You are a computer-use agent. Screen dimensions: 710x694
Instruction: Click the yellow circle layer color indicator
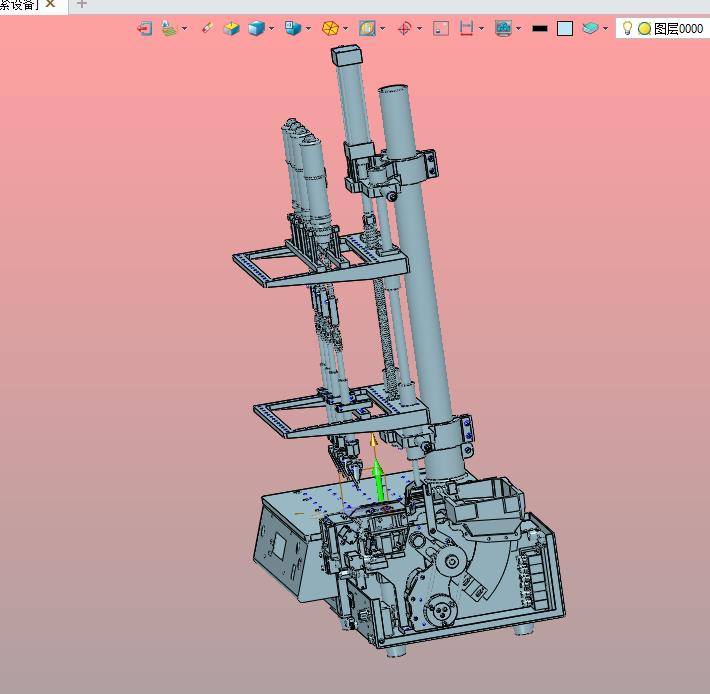click(644, 29)
